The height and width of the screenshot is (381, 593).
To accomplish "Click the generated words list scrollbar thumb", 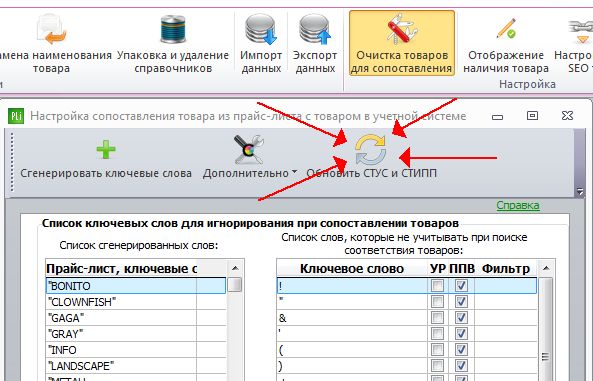I will 235,285.
